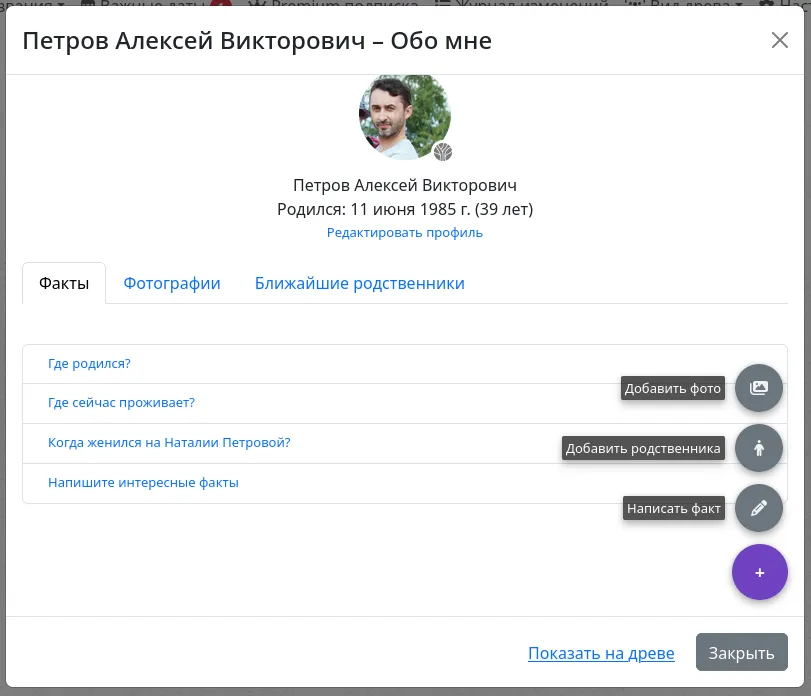This screenshot has width=811, height=696.
Task: Click Когда женился на Наталии Петровой?
Action: [168, 442]
